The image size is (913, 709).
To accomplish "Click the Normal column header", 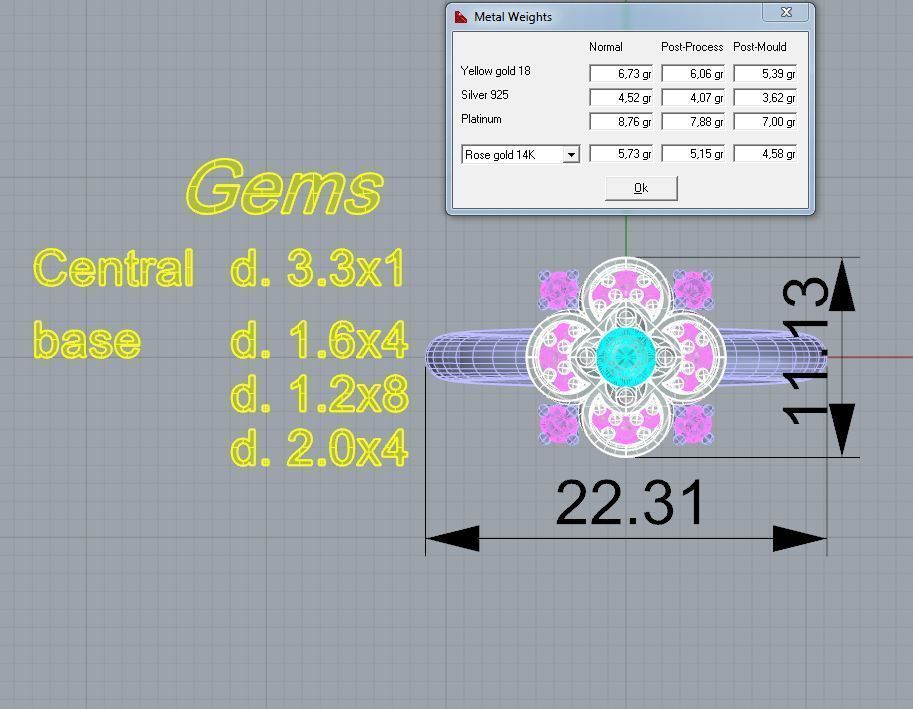I will pyautogui.click(x=606, y=47).
